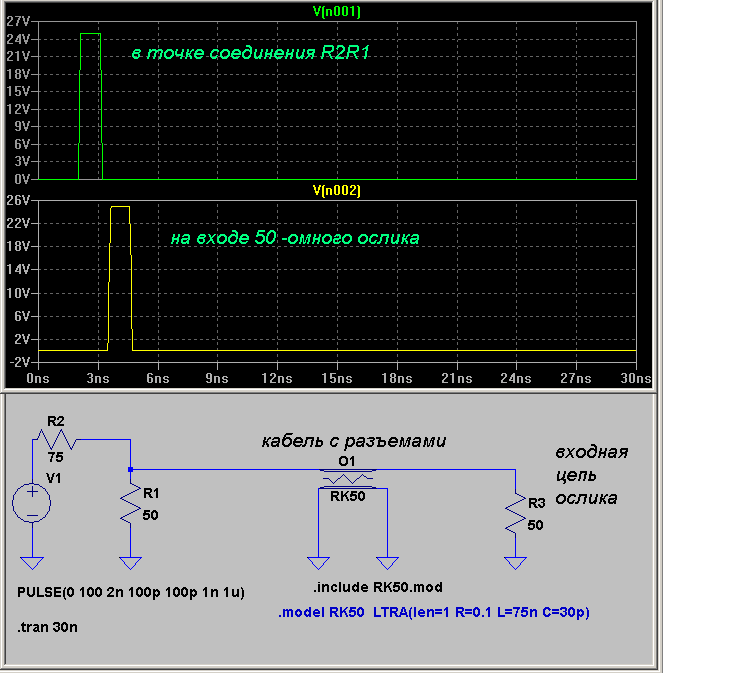
Task: Click the 'в точке соединения R2R1' annotation
Action: coord(250,53)
